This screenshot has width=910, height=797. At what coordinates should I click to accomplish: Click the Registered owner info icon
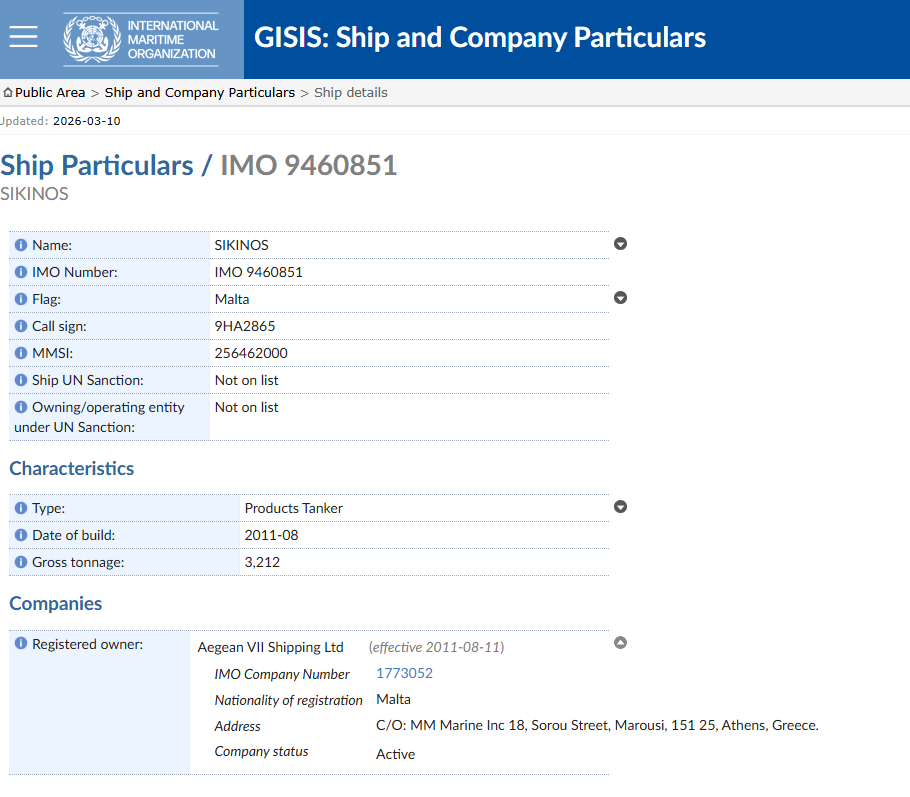[21, 644]
